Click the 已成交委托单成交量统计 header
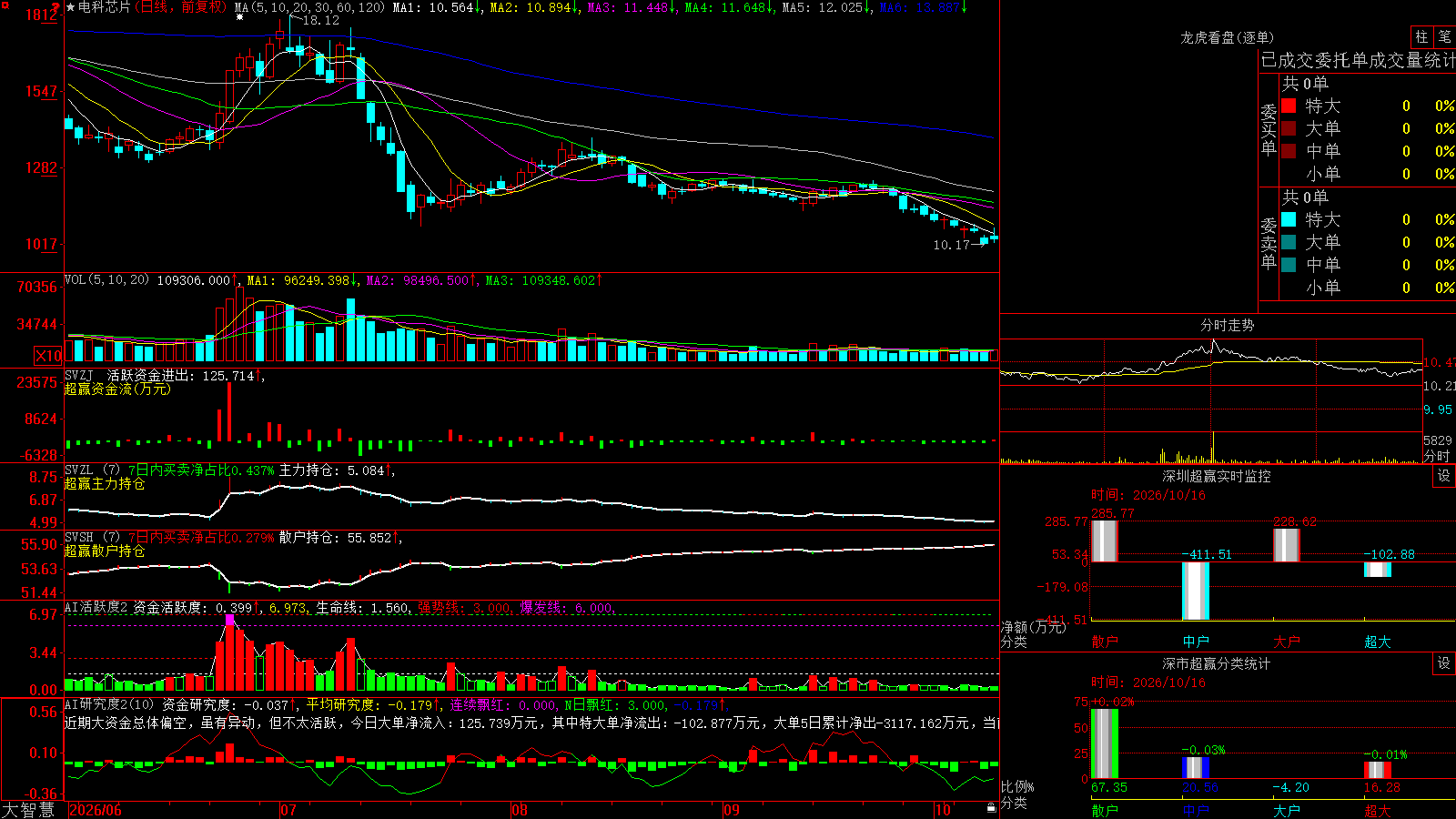The image size is (1456, 819). [x=1358, y=61]
